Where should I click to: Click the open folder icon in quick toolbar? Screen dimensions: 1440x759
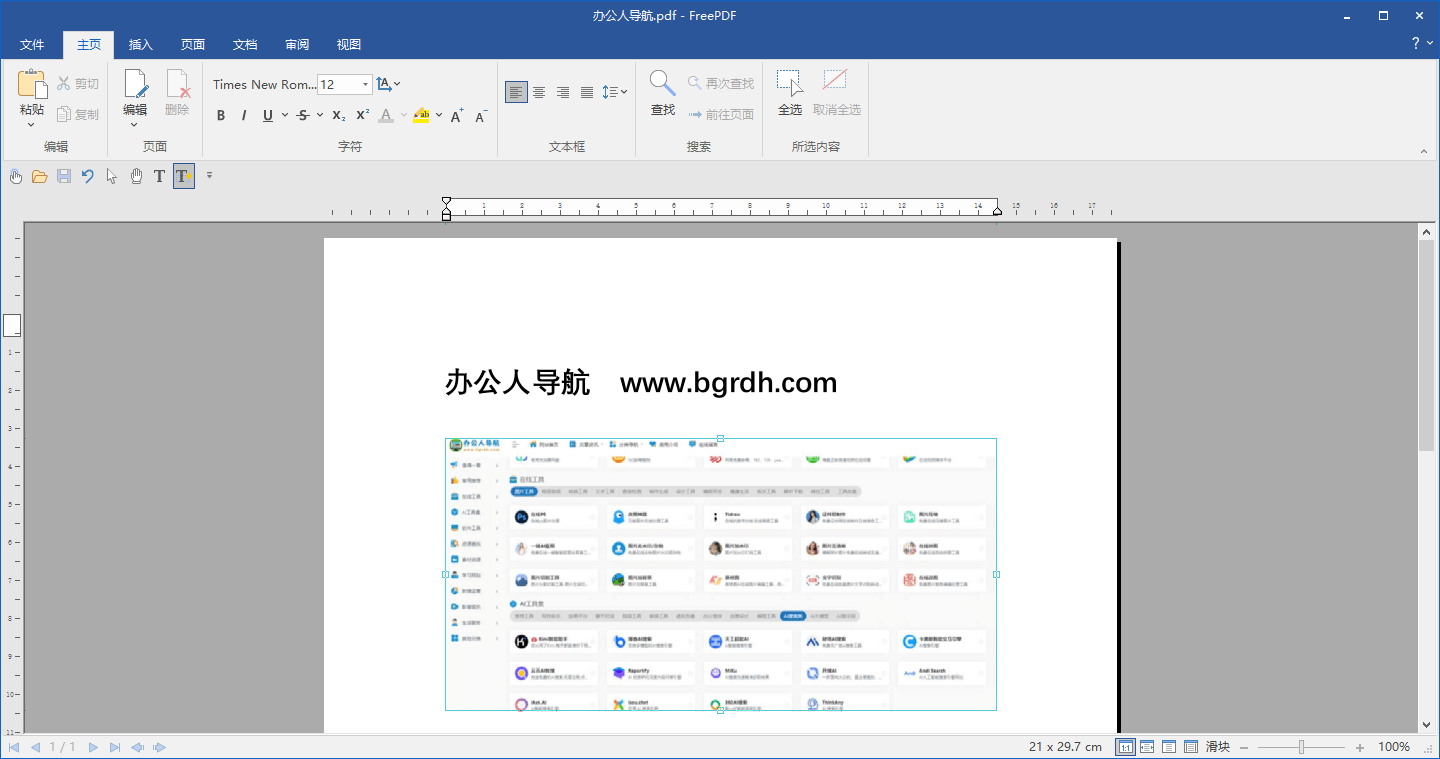pyautogui.click(x=40, y=176)
